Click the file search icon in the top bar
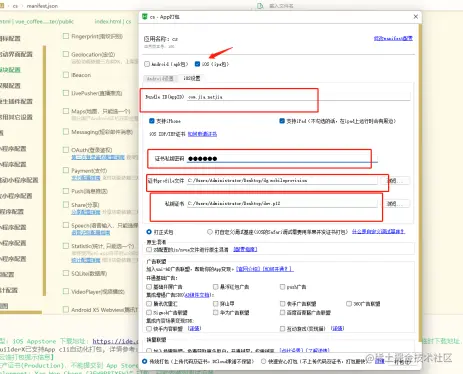The image size is (463, 374). 260,6
